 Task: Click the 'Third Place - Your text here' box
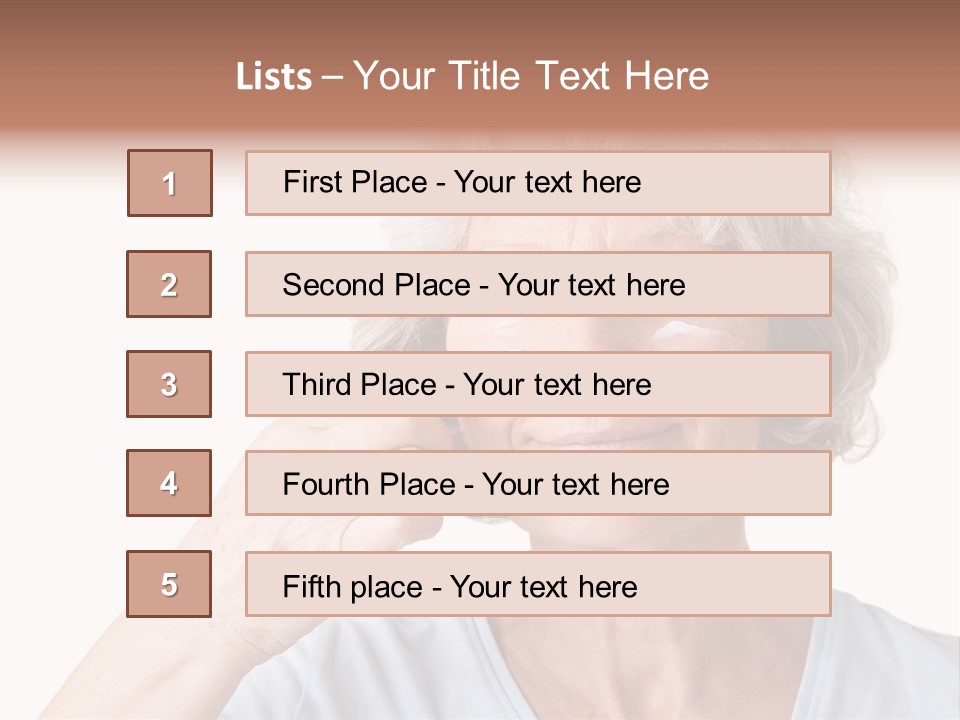[x=538, y=384]
